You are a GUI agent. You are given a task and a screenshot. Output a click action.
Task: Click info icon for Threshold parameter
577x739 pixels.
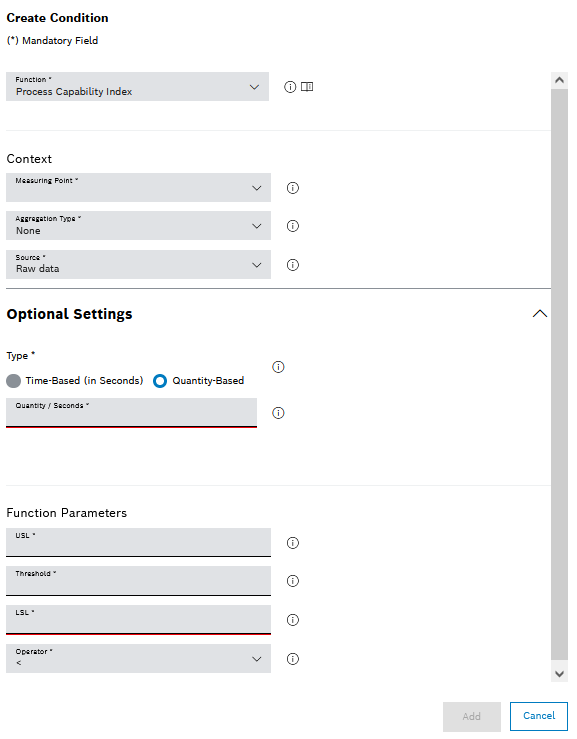(x=293, y=581)
